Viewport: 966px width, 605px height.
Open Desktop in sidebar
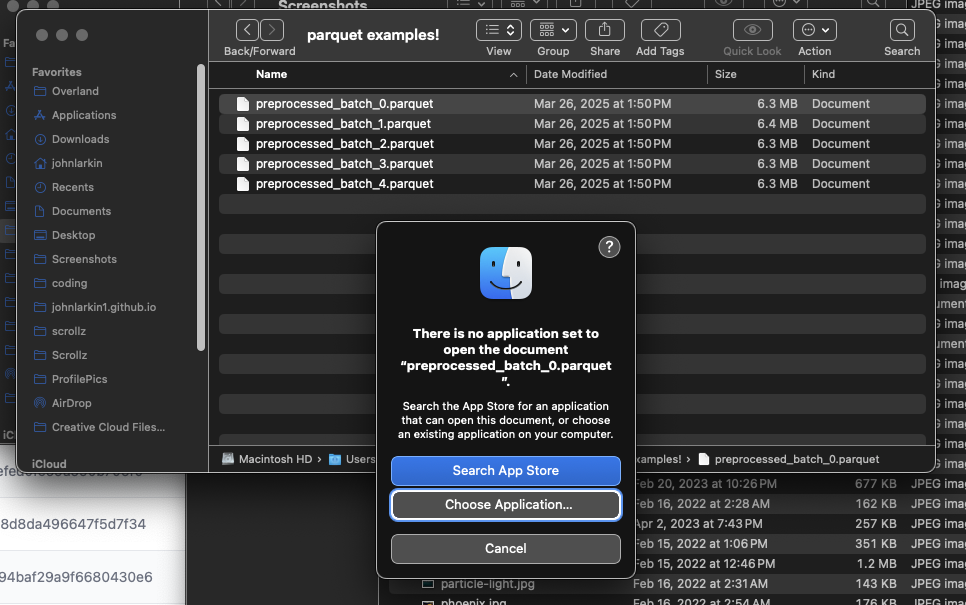(x=73, y=235)
